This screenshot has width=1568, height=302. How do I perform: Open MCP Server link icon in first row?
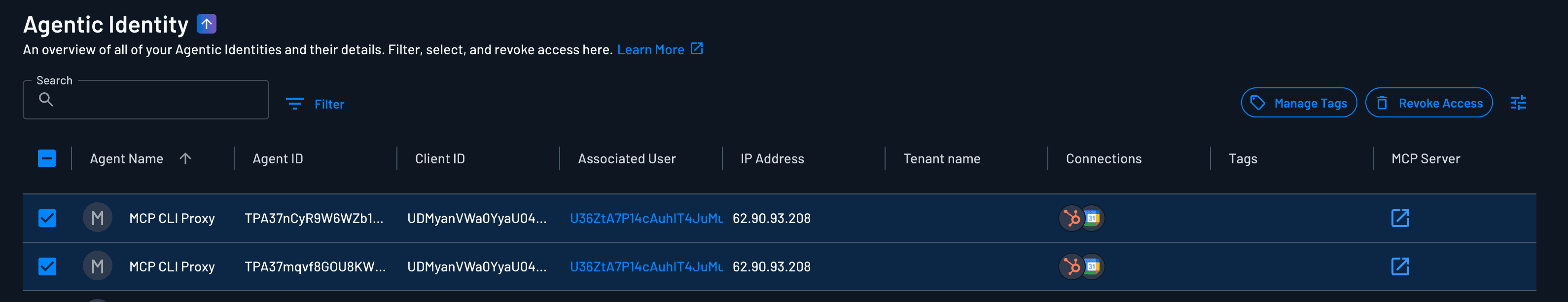1400,218
